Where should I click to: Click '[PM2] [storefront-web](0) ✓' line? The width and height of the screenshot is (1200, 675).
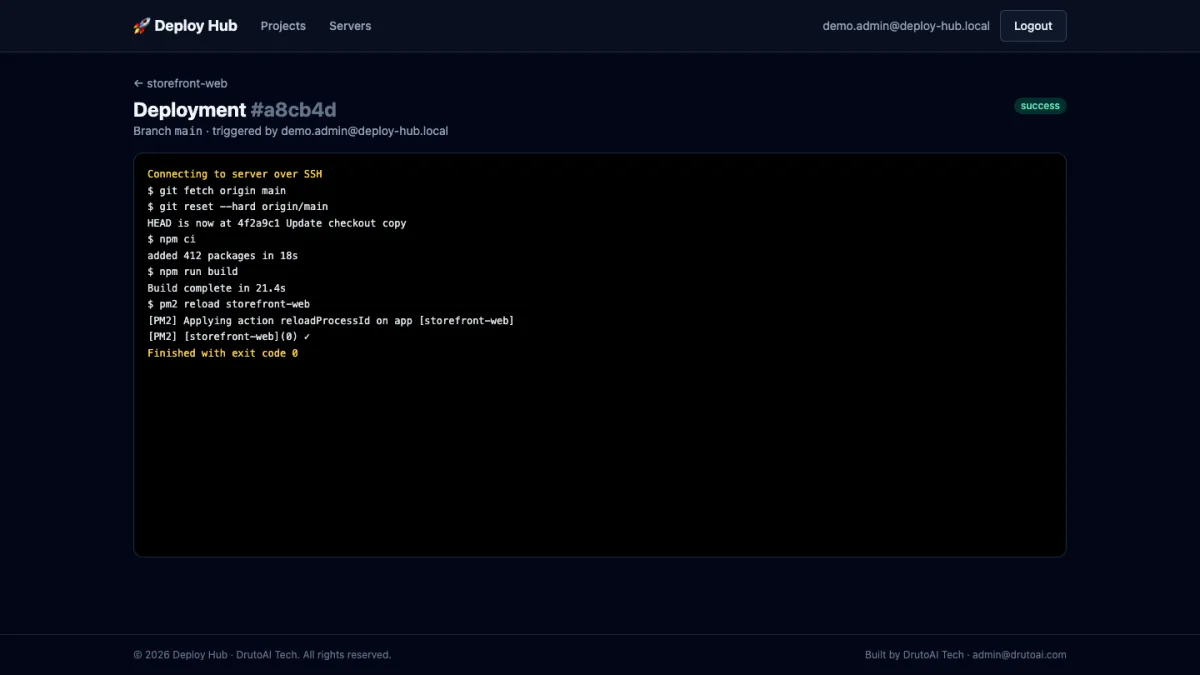[x=229, y=337]
